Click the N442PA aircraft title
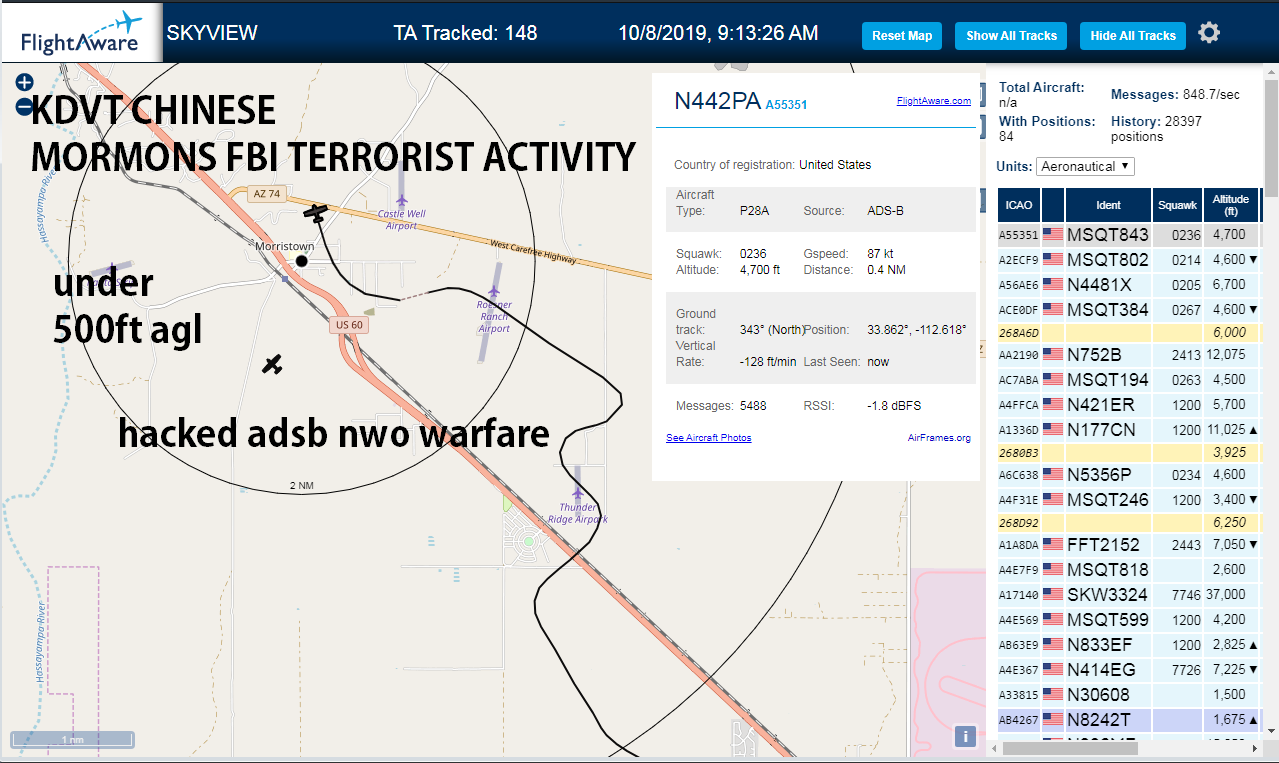The width and height of the screenshot is (1279, 763). click(x=717, y=101)
